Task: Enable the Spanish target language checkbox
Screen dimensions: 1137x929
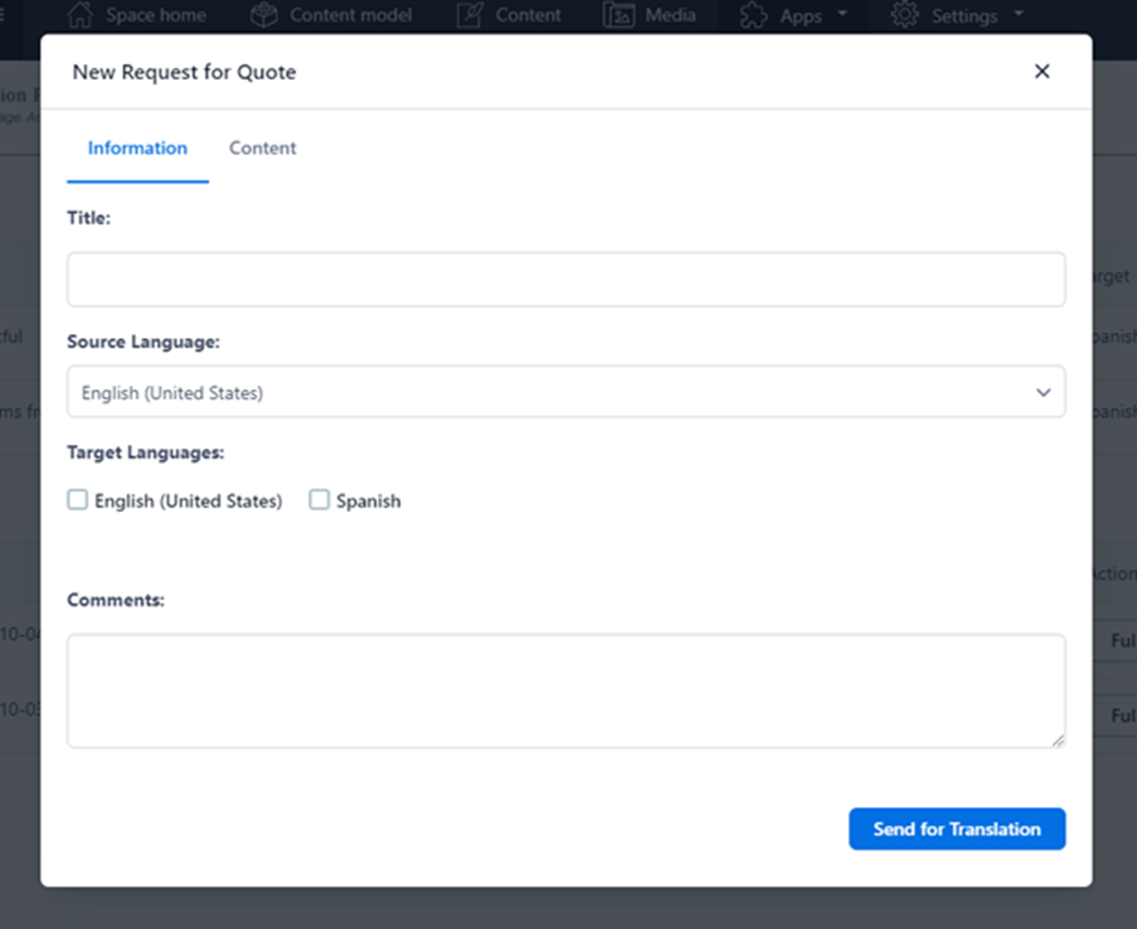Action: [x=319, y=499]
